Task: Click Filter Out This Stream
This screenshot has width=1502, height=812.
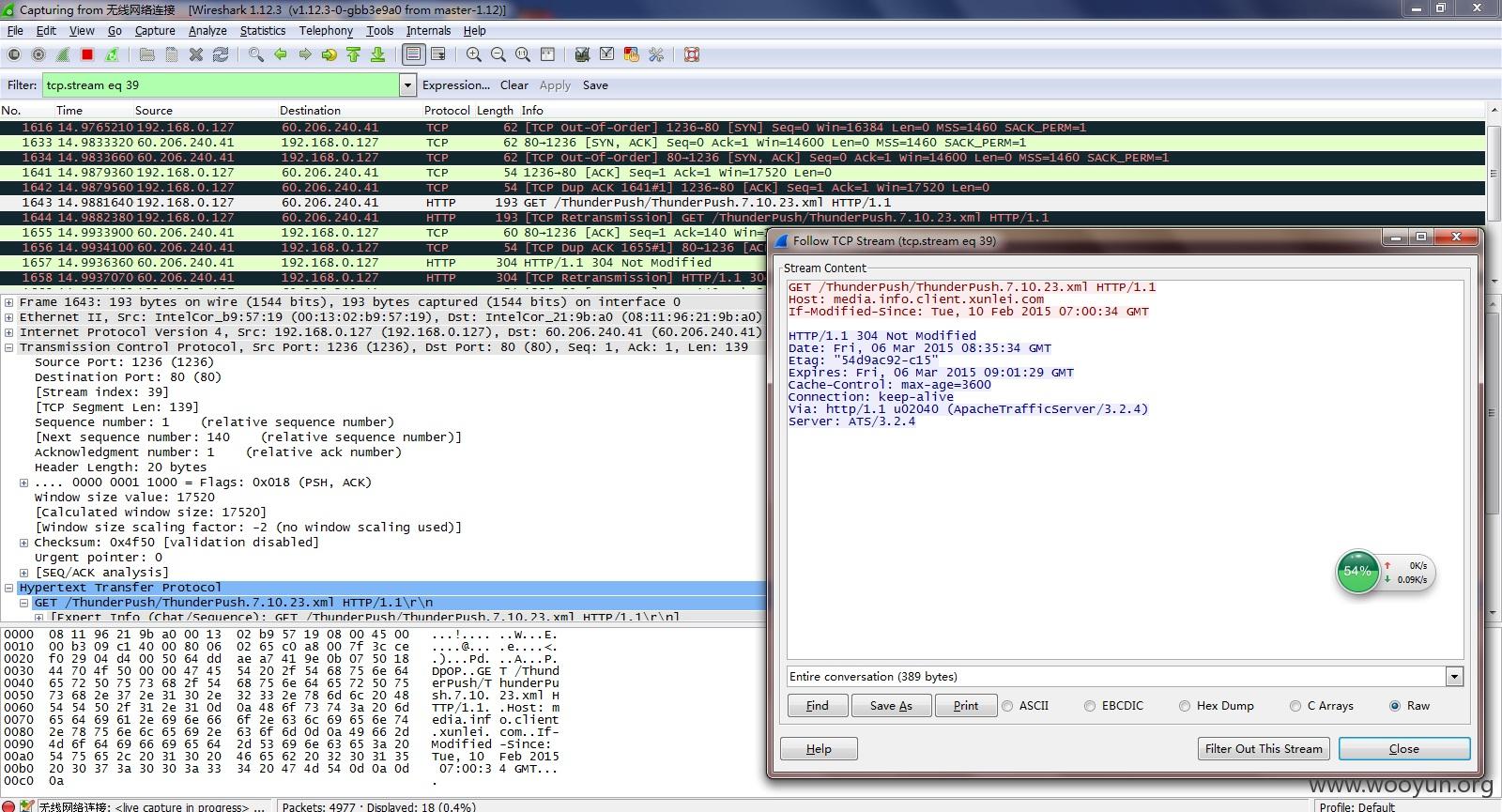Action: pyautogui.click(x=1264, y=749)
